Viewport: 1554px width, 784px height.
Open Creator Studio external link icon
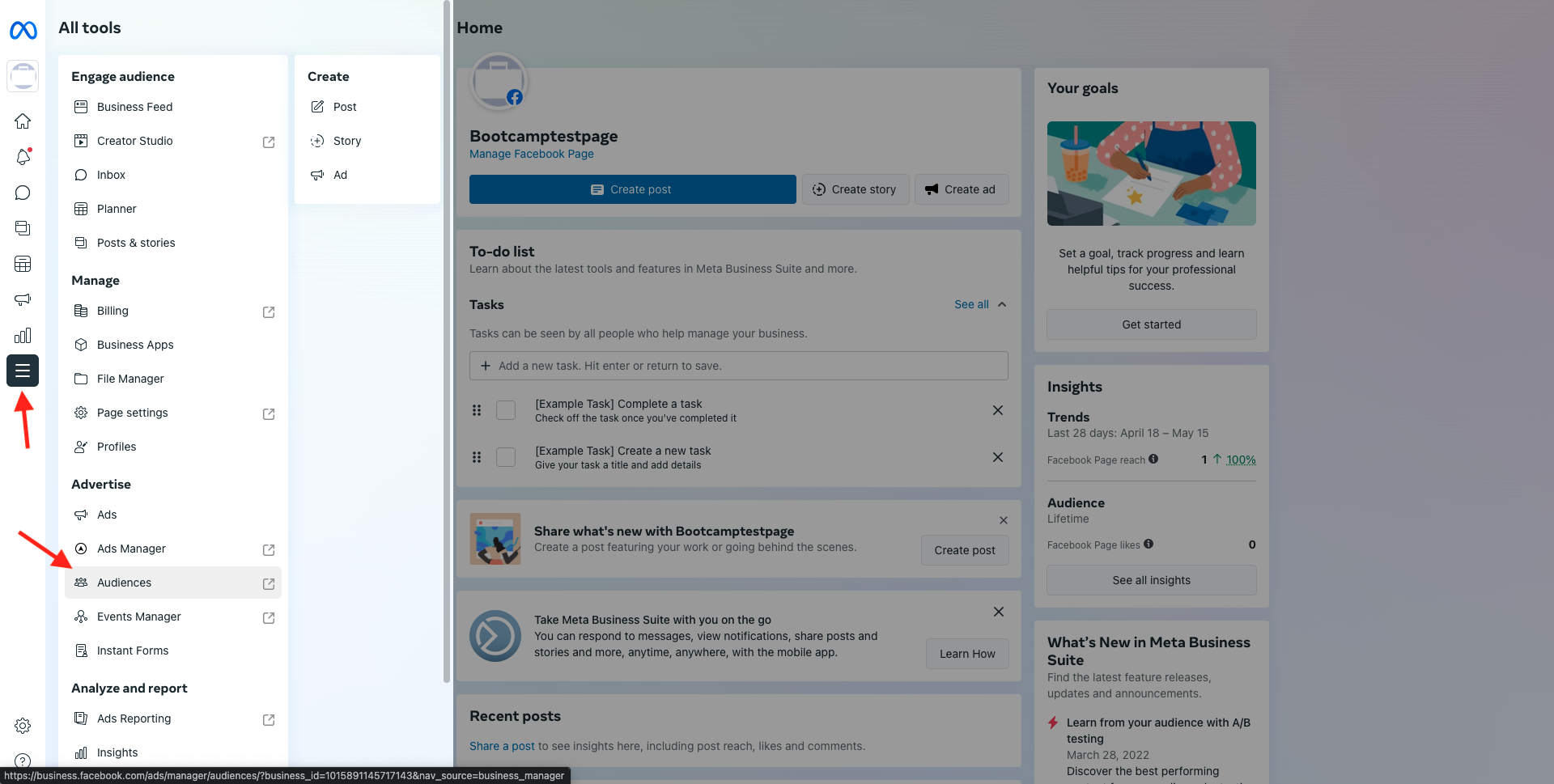click(269, 142)
